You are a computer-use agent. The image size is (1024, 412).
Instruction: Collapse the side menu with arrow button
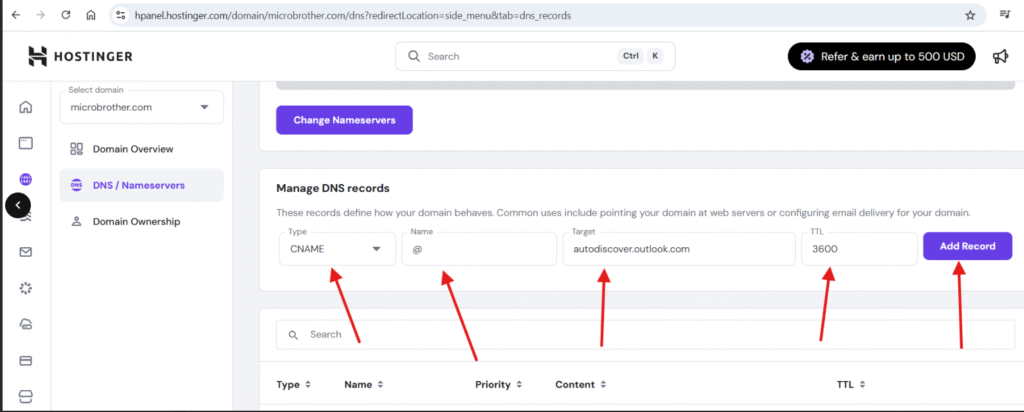[x=18, y=205]
